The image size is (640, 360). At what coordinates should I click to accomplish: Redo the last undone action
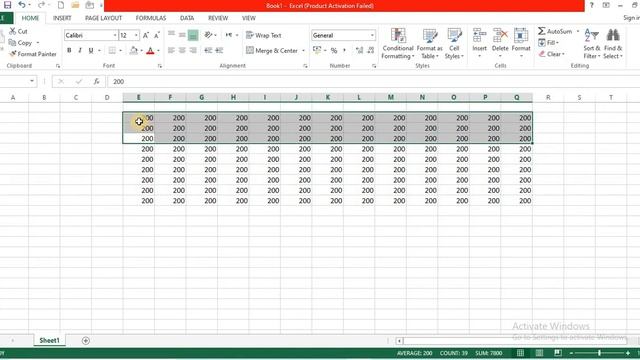click(x=41, y=5)
